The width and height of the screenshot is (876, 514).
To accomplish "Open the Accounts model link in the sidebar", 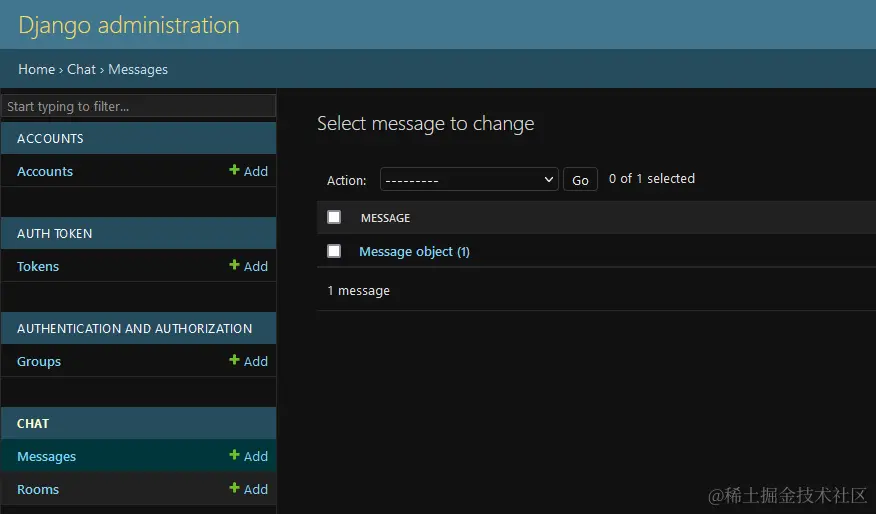I will (x=45, y=172).
